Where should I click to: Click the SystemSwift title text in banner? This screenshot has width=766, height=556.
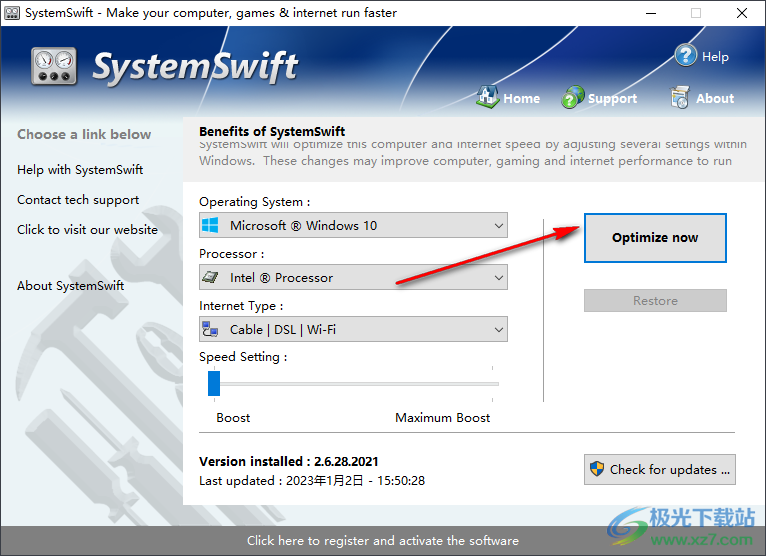point(195,67)
